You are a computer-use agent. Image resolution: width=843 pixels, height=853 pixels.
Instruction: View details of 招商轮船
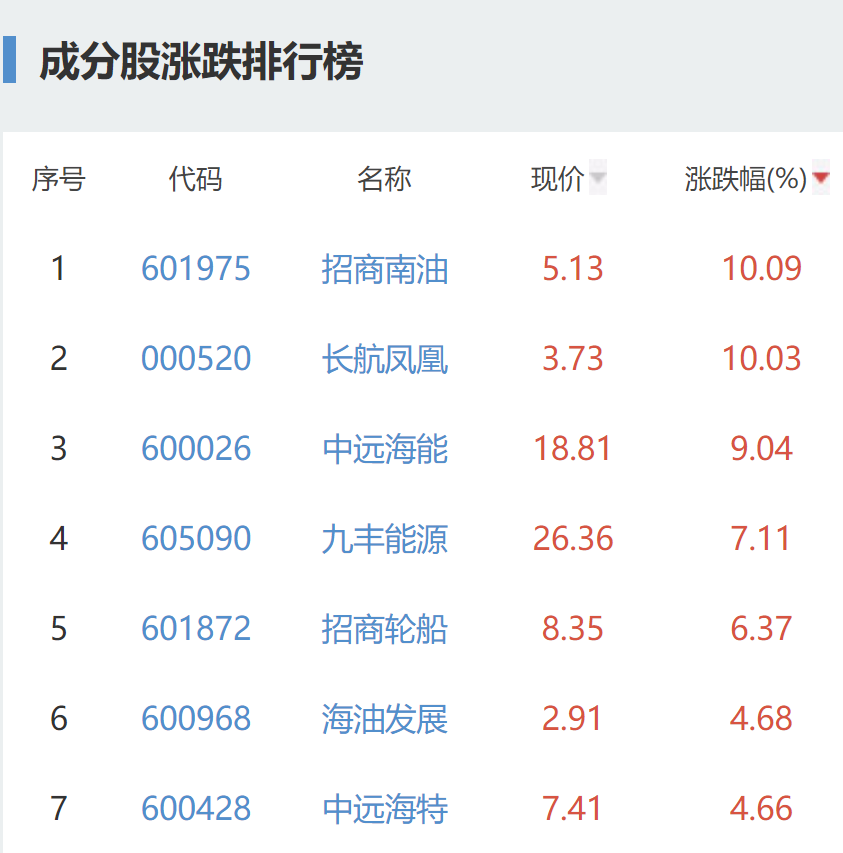pos(385,628)
